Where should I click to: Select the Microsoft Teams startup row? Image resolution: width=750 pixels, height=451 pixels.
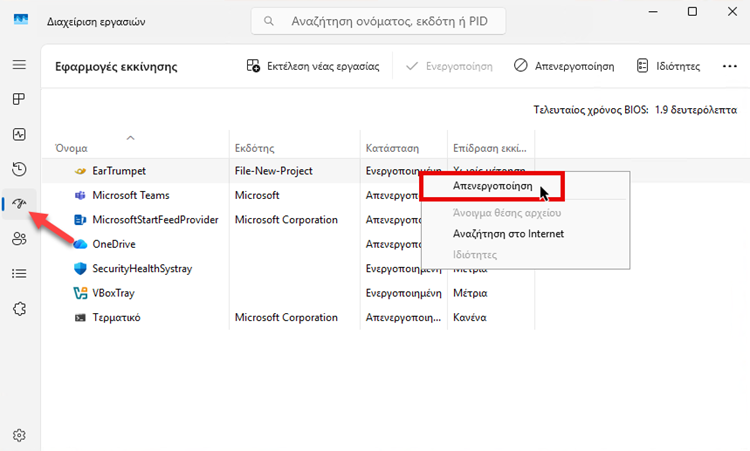point(130,195)
